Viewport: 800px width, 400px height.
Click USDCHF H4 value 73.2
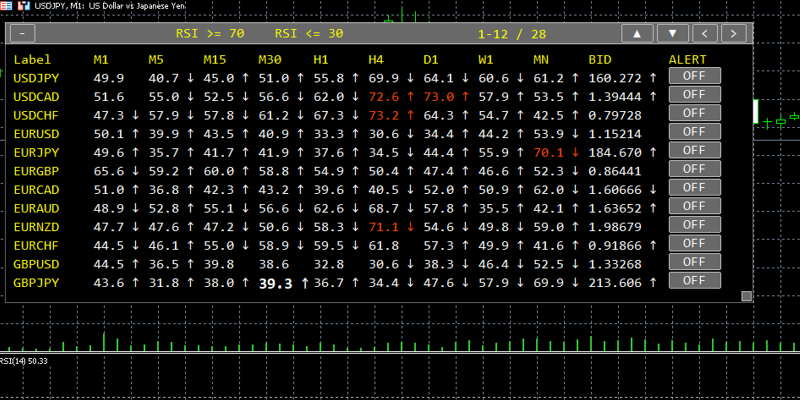(x=384, y=116)
